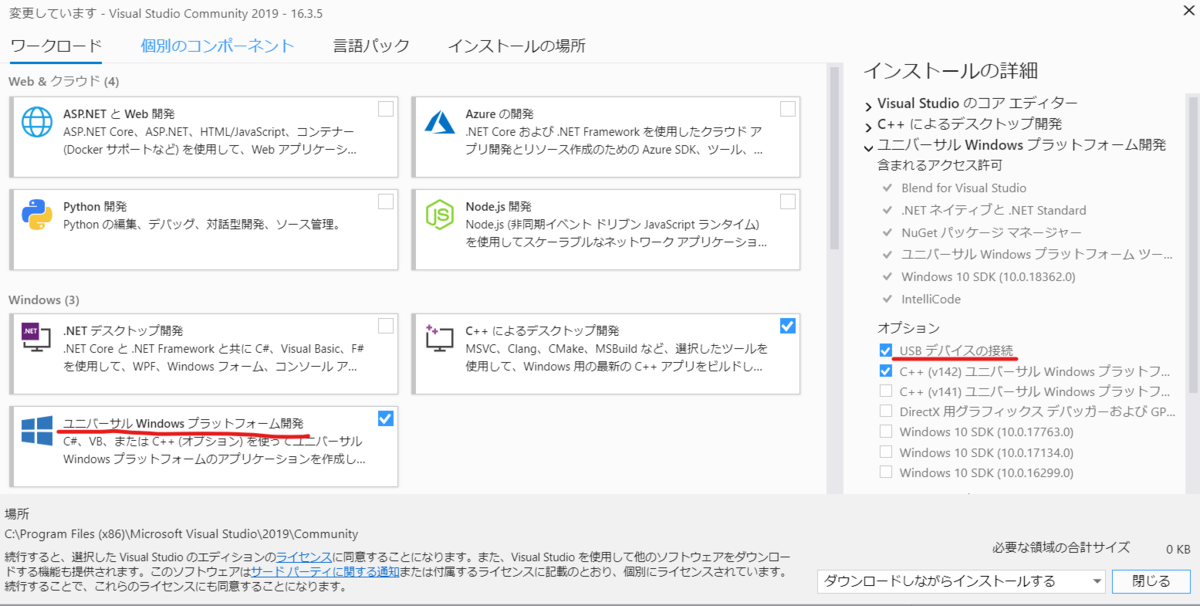The height and width of the screenshot is (606, 1200).
Task: Click the Web & クラウド (4) section header
Action: (x=63, y=80)
